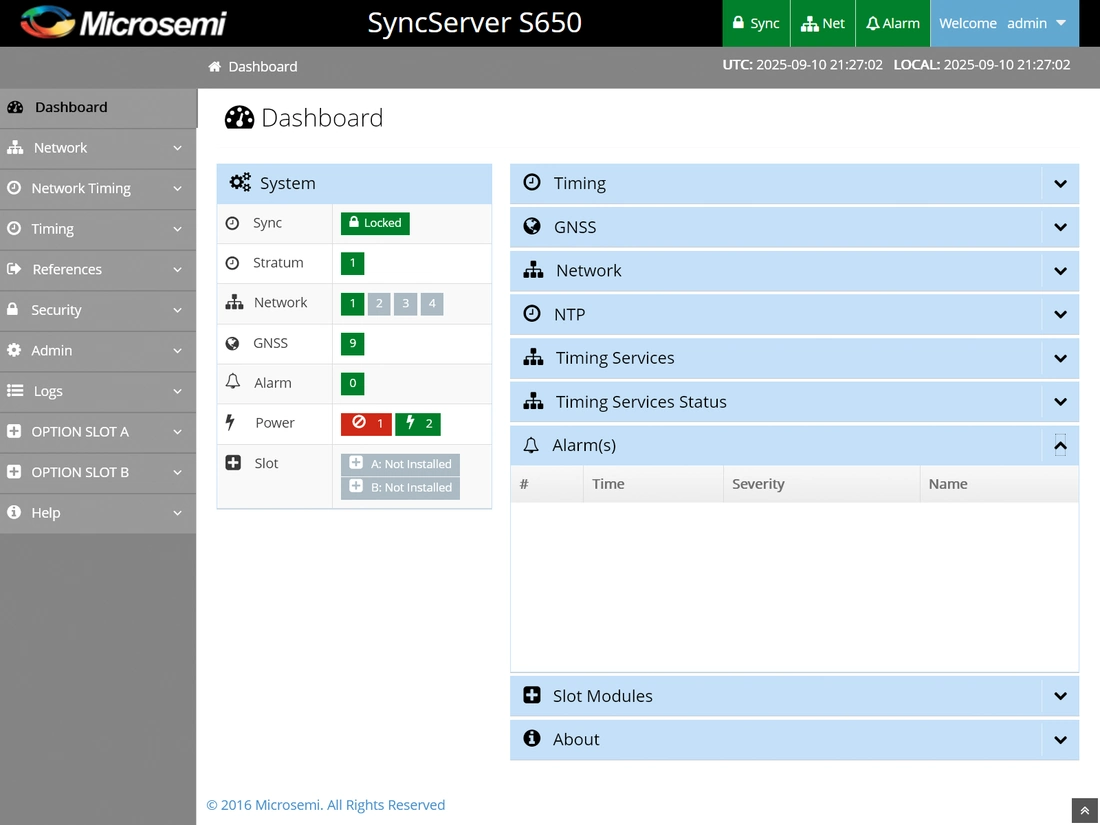This screenshot has height=825, width=1100.
Task: Expand the About panel chevron
Action: [1060, 739]
